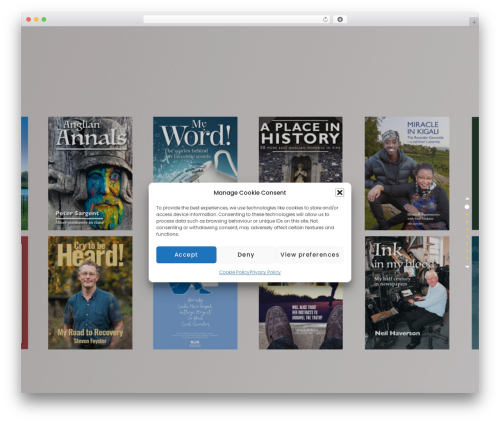Viewport: 500px width, 423px height.
Task: Close the Manage Cookie Consent dialog
Action: click(x=339, y=192)
